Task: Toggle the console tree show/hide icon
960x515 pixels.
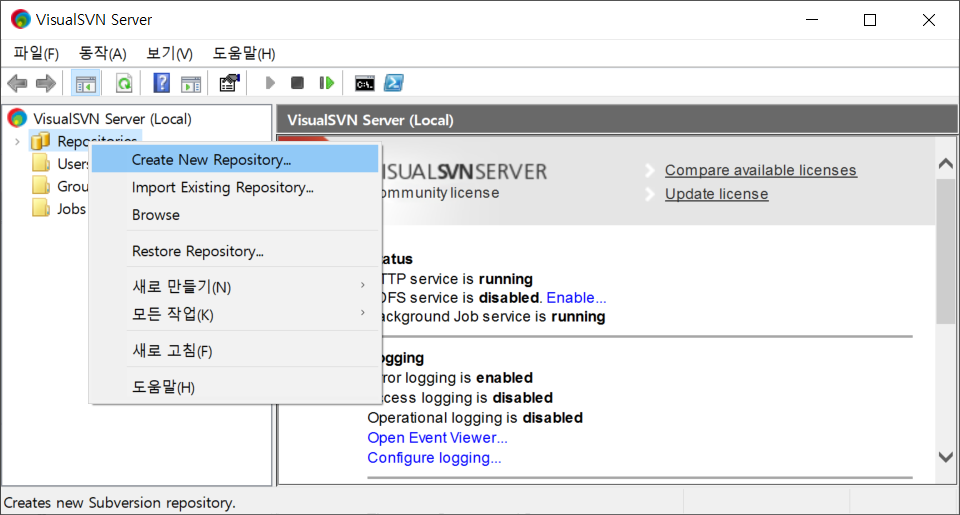Action: pos(86,83)
